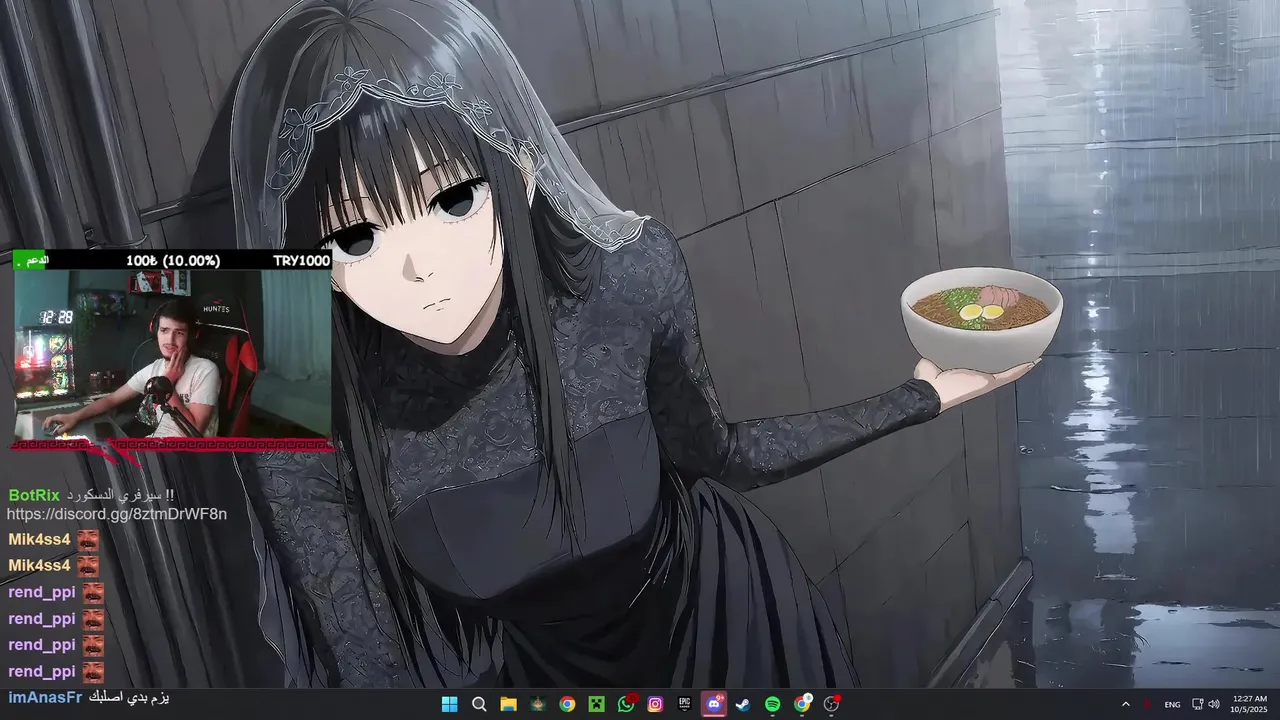Screen dimensions: 1280x720
Task: Open Spotify from the taskbar
Action: pyautogui.click(x=772, y=704)
